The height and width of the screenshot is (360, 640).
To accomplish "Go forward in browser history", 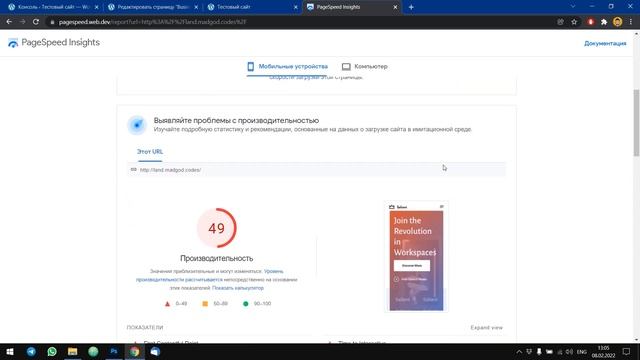I will click(x=22, y=22).
